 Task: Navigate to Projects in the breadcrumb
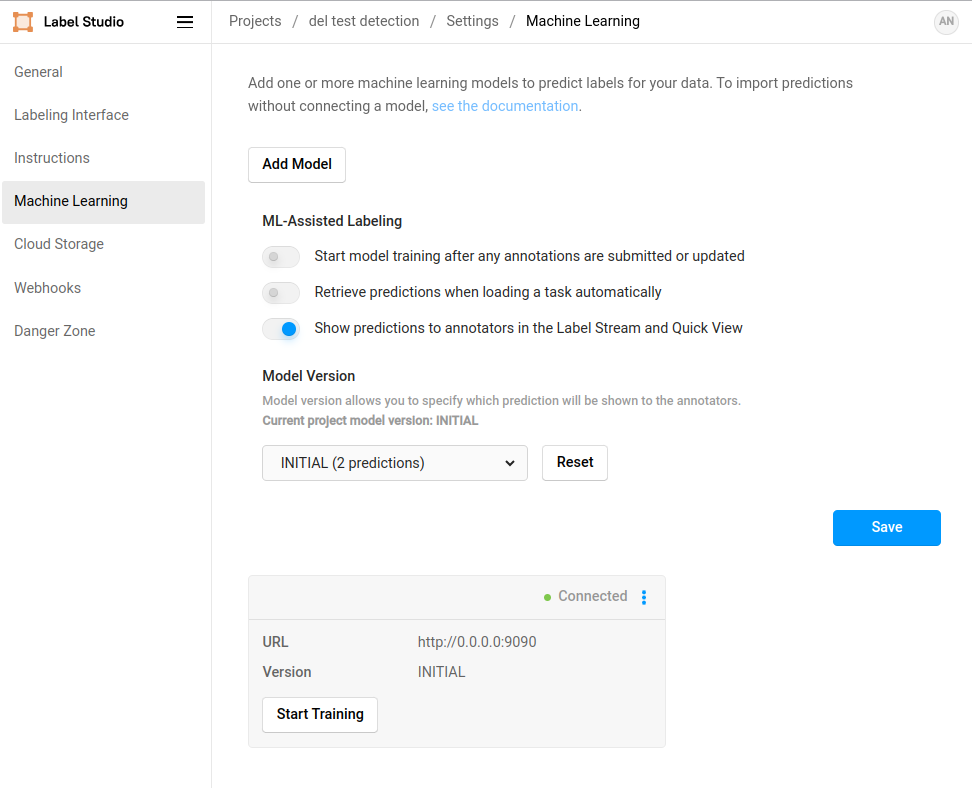[x=255, y=21]
